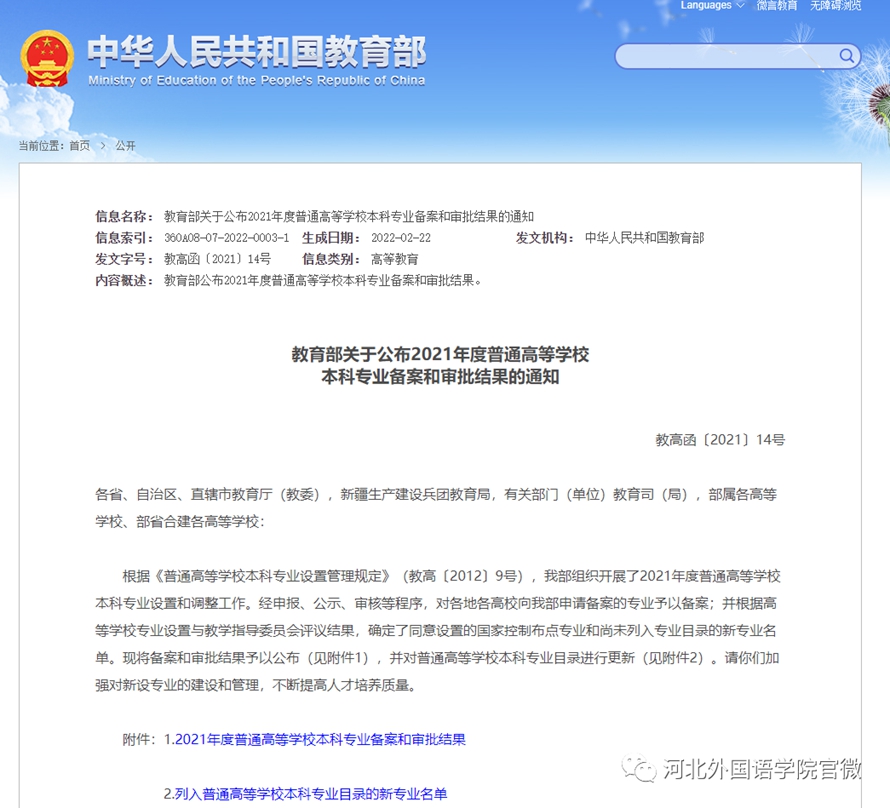Viewport: 890px width, 808px height.
Task: Open the Languages dropdown
Action: 712,6
